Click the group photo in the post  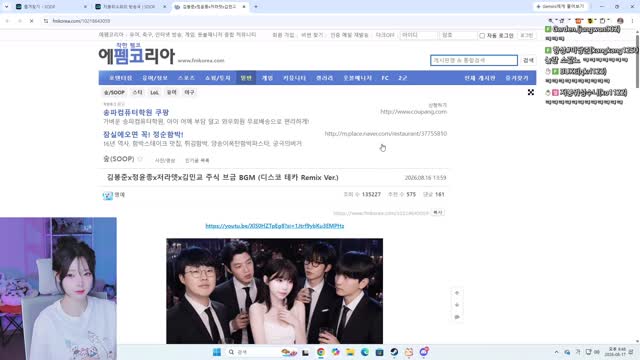pos(275,291)
